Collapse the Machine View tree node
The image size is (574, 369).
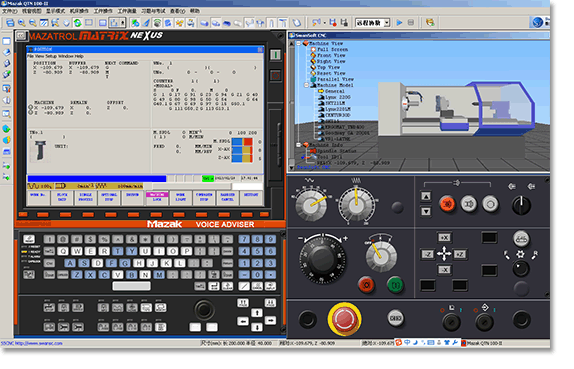click(299, 43)
